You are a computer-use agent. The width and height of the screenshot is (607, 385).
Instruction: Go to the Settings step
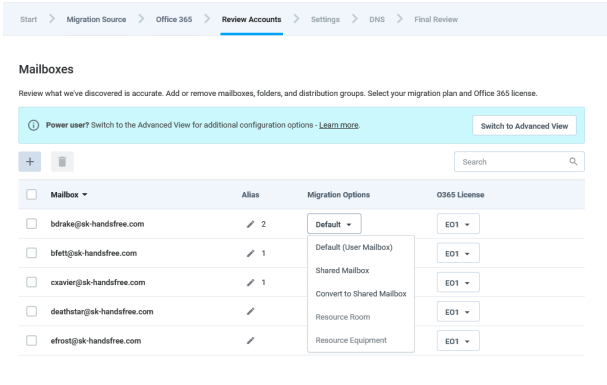click(x=325, y=19)
